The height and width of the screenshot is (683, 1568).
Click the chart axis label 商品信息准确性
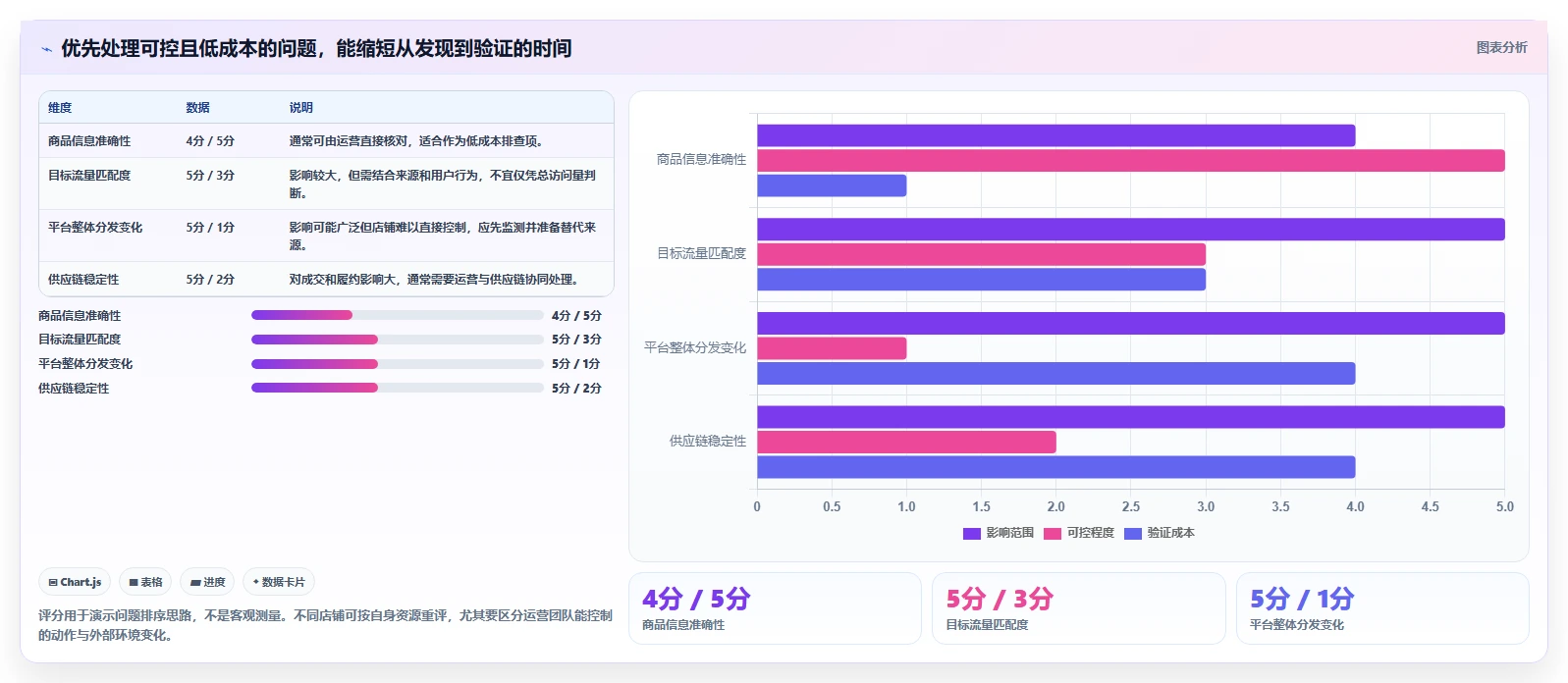(701, 159)
